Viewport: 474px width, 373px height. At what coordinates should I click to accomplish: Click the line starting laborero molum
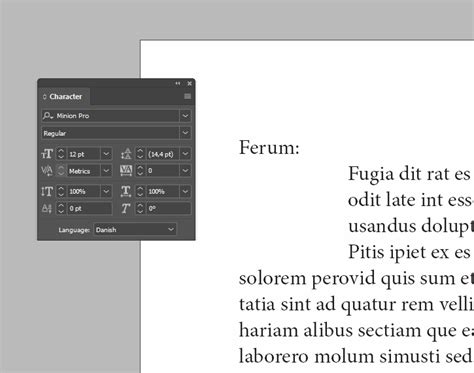point(356,356)
